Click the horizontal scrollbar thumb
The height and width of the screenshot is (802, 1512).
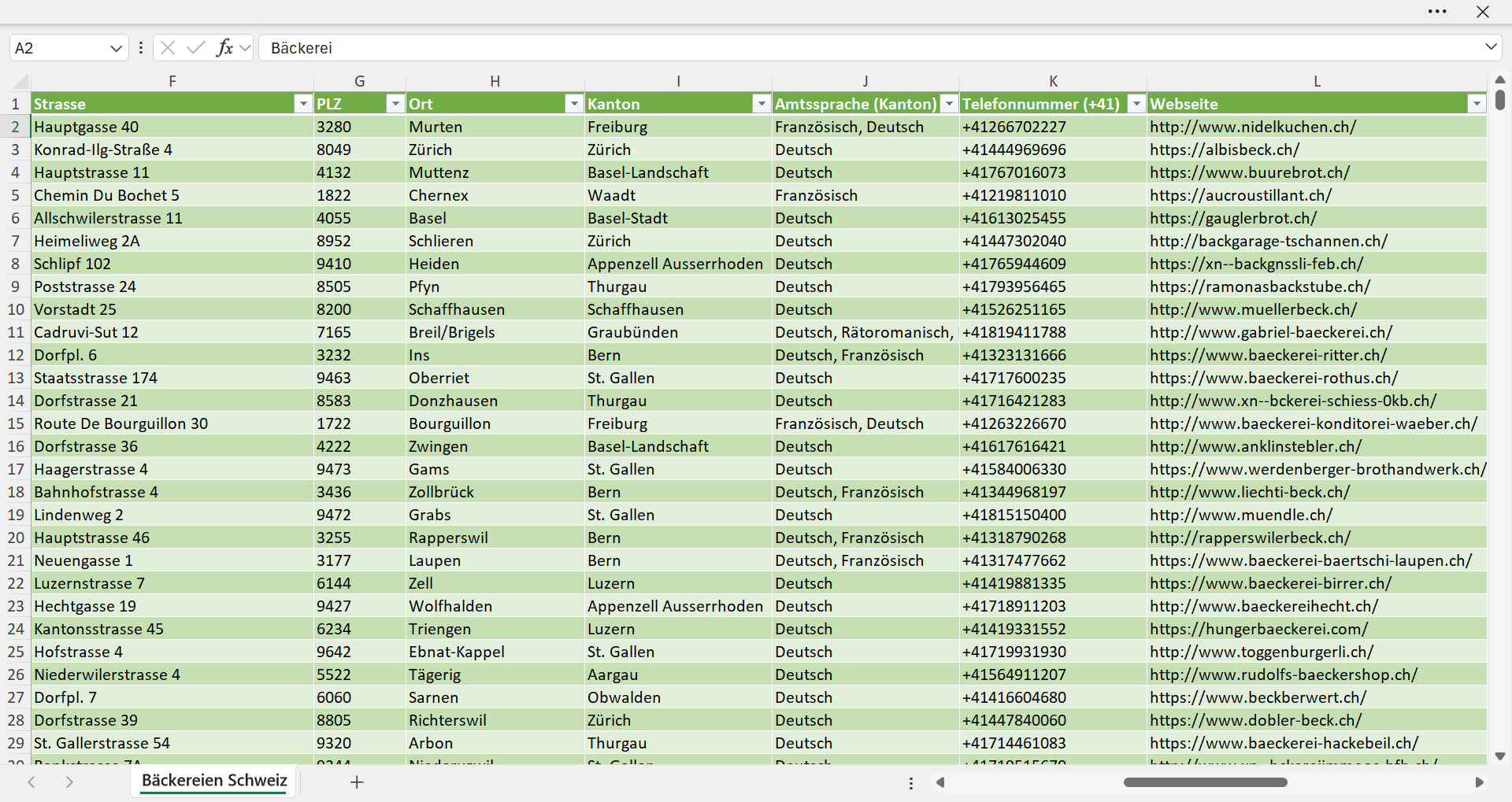[1205, 782]
